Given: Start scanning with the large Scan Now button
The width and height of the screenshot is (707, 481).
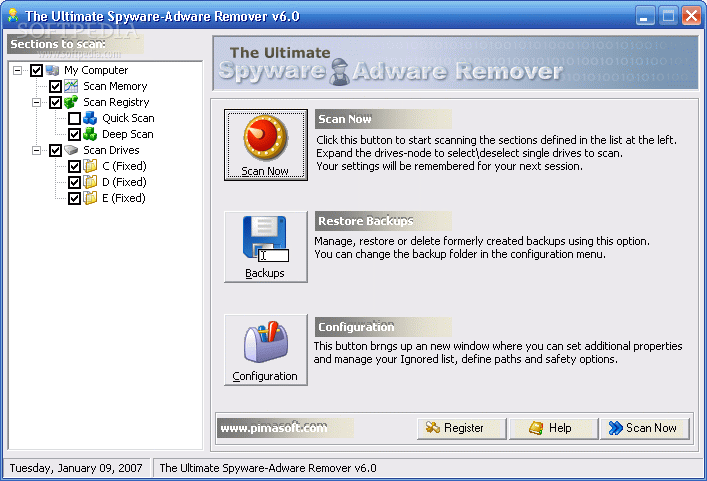Looking at the screenshot, I should point(266,145).
